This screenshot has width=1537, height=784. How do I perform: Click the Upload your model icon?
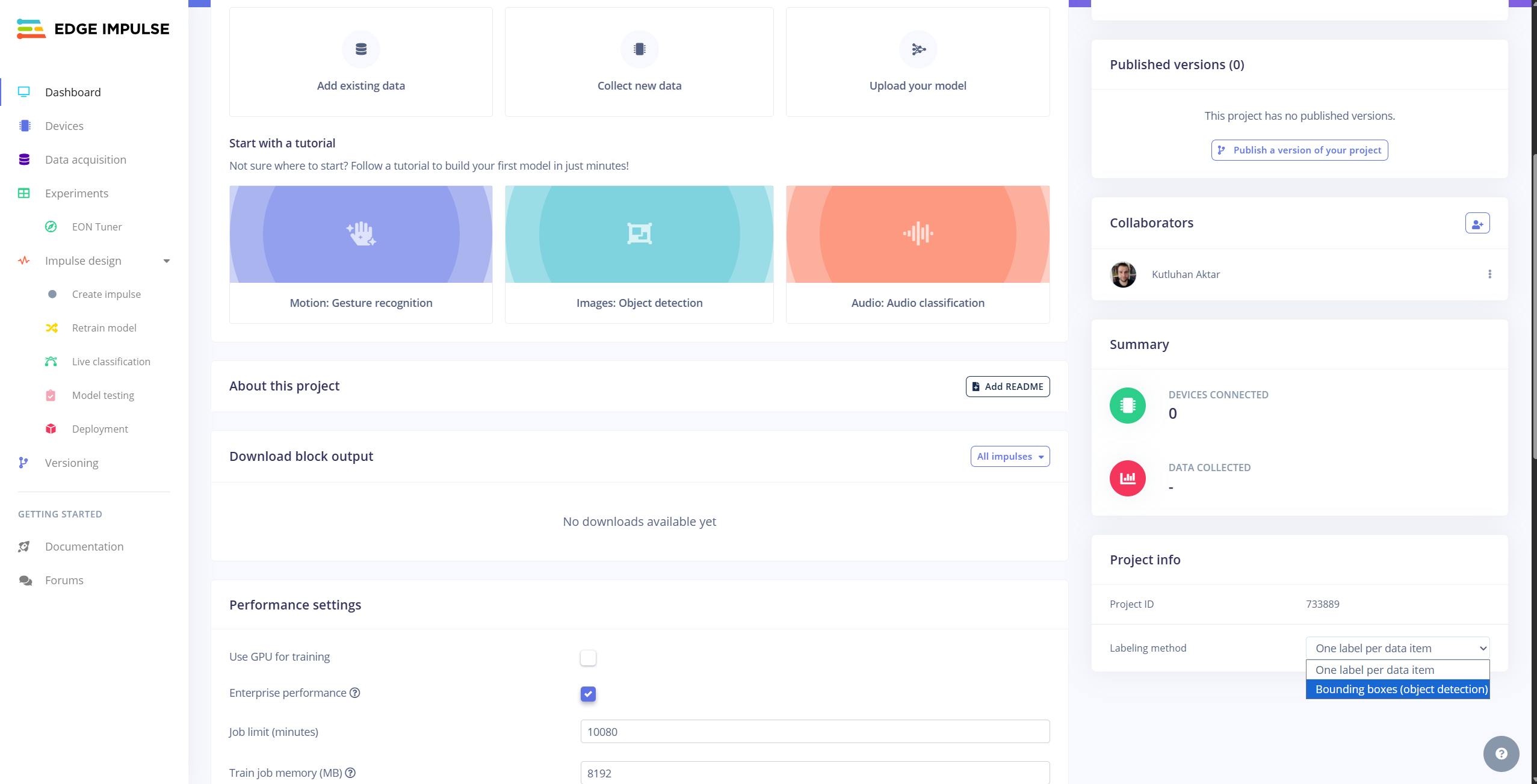point(918,49)
